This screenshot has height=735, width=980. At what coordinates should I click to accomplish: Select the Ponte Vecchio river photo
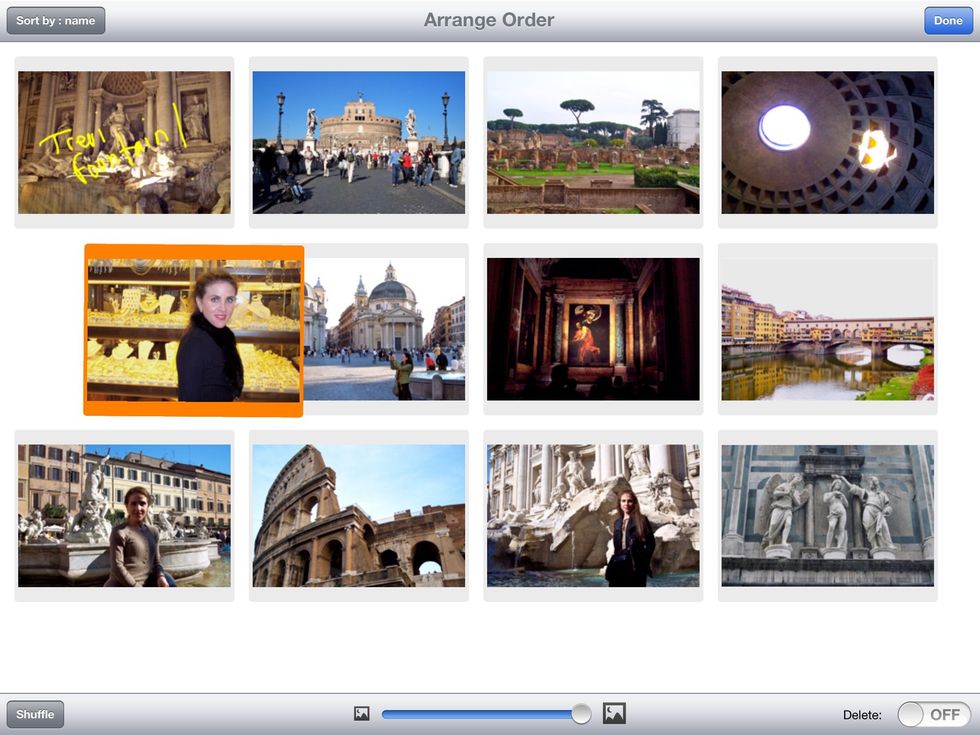click(827, 327)
